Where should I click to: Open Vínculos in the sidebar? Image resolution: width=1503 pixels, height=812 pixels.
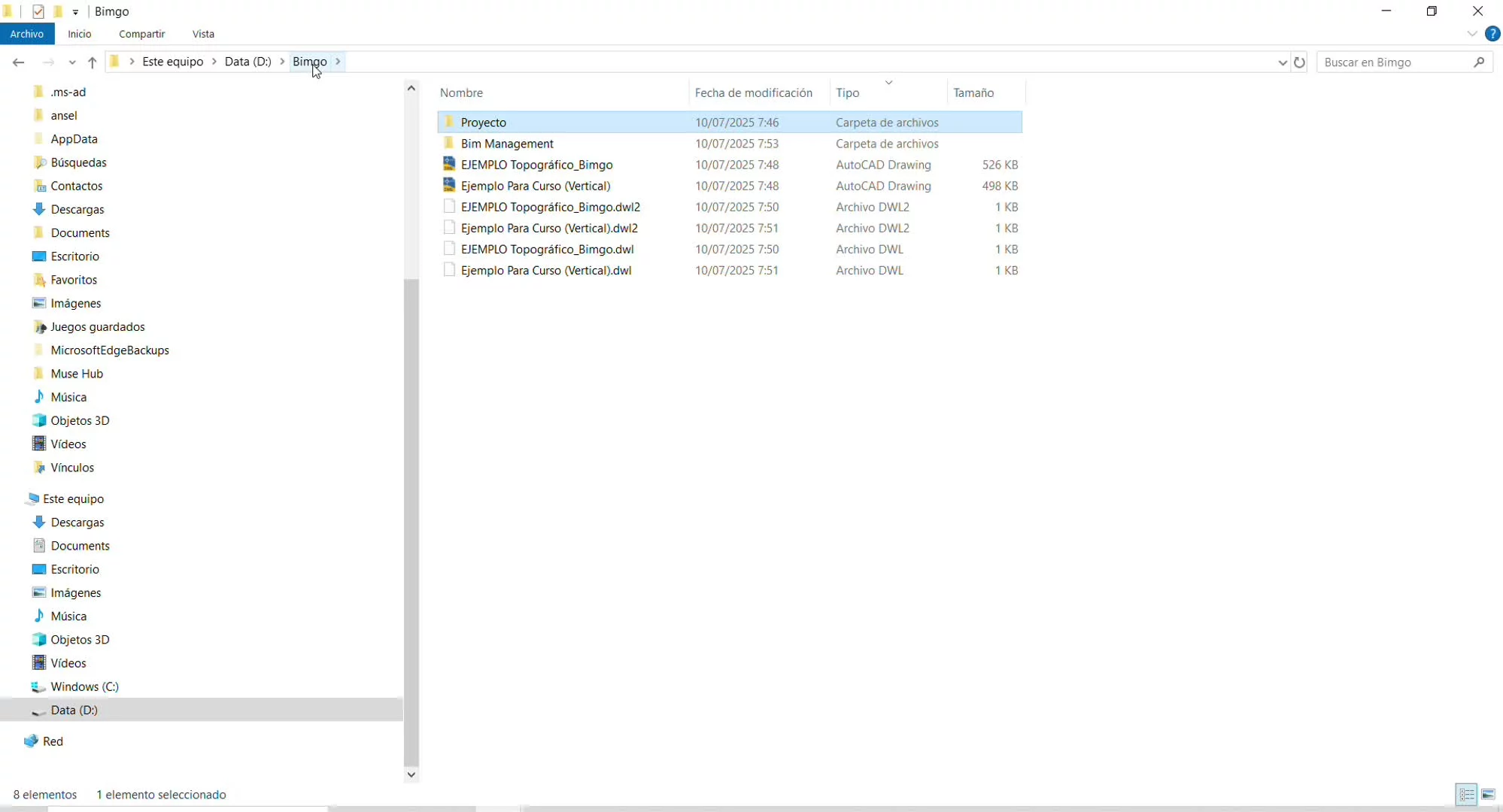point(72,467)
